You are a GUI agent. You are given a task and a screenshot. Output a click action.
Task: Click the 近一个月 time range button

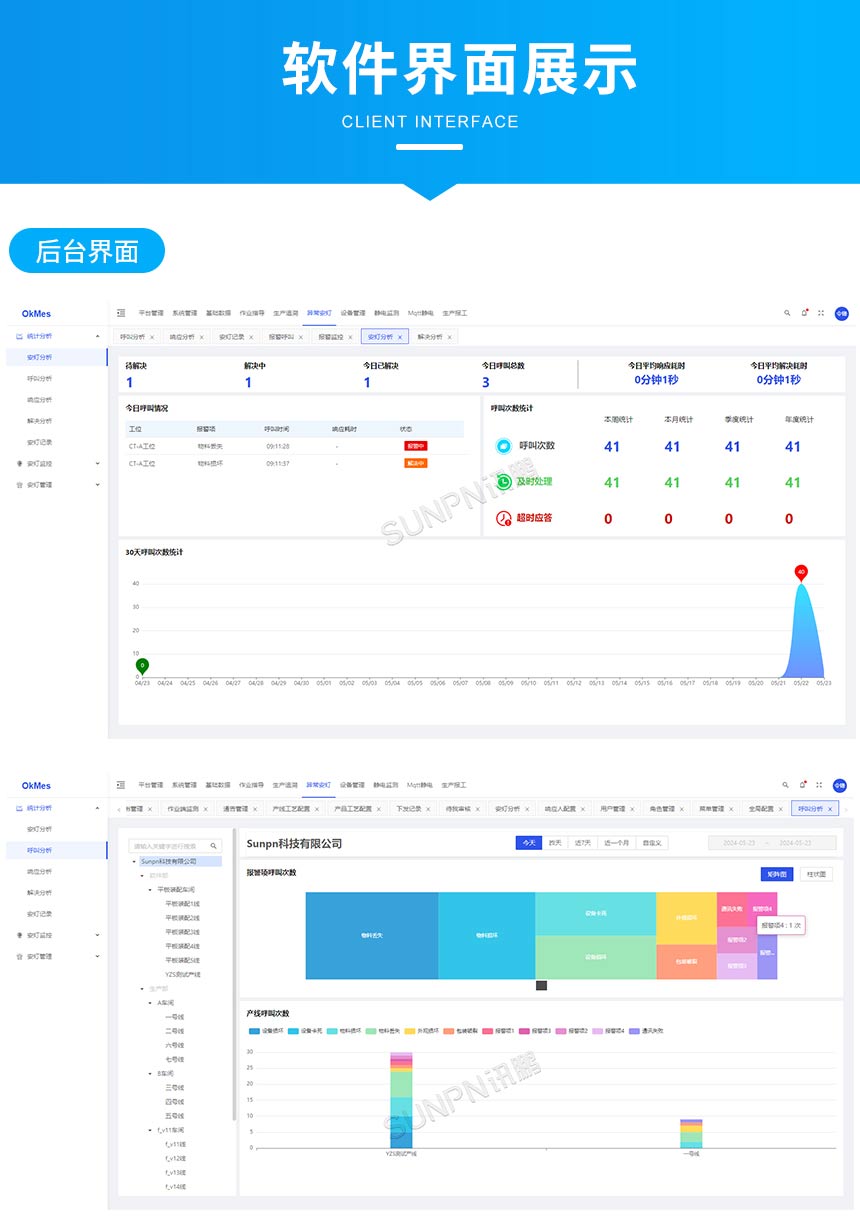pos(616,843)
